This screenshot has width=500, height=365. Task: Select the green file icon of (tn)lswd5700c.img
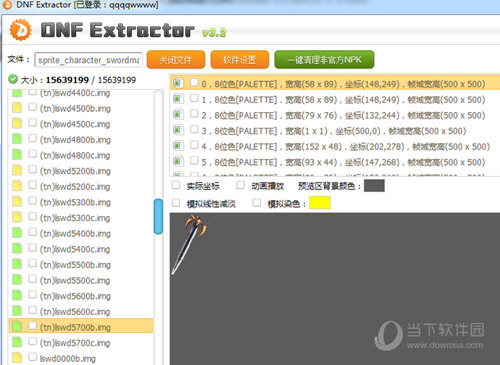[17, 342]
